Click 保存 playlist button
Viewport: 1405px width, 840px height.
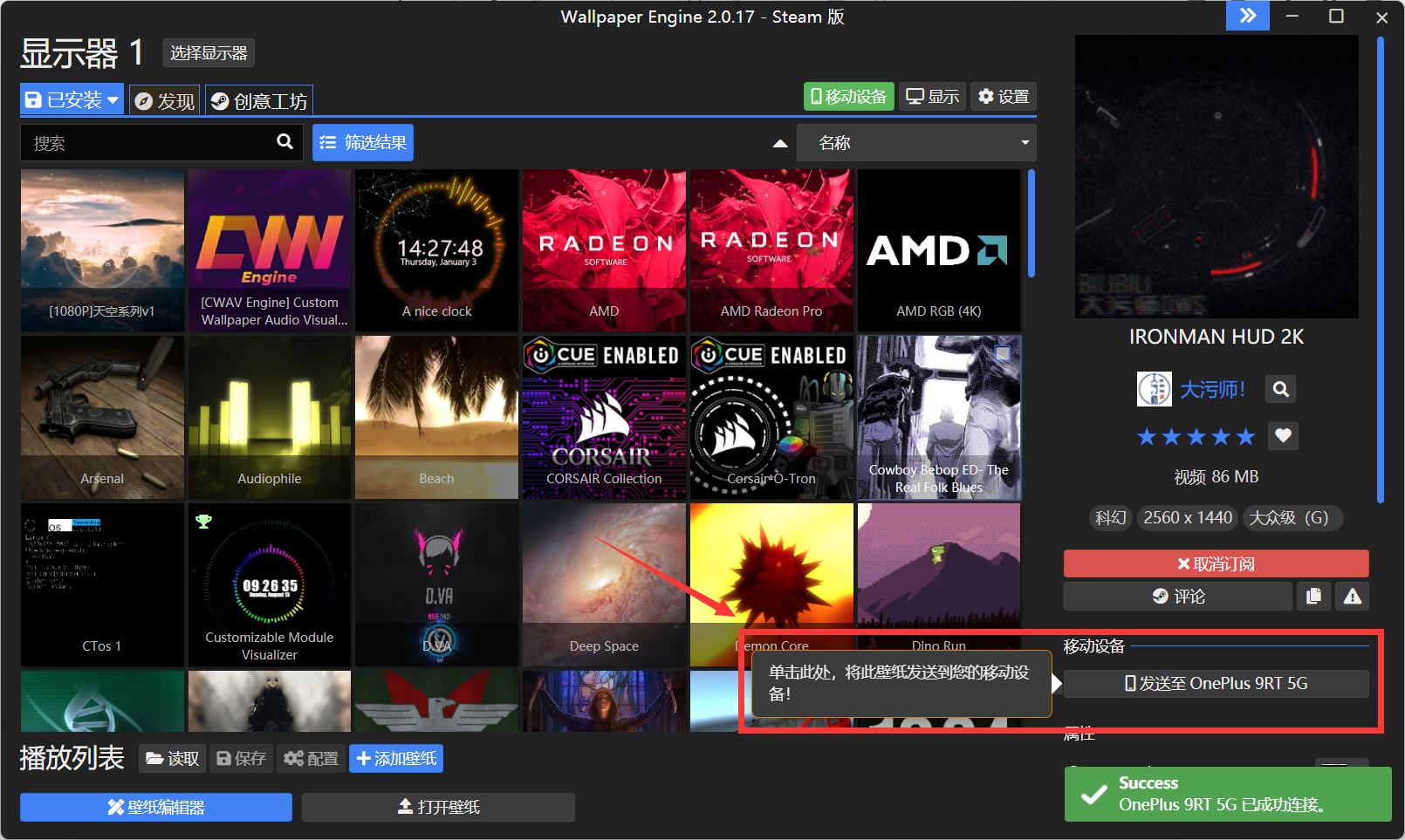click(241, 758)
